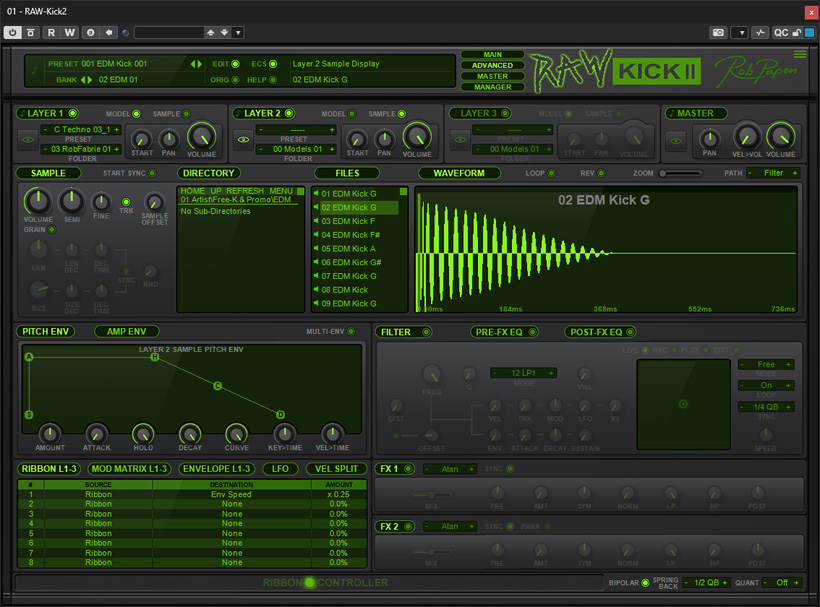Screen dimensions: 820x607
Task: Toggle the Layer 2 on/off LED
Action: 289,113
